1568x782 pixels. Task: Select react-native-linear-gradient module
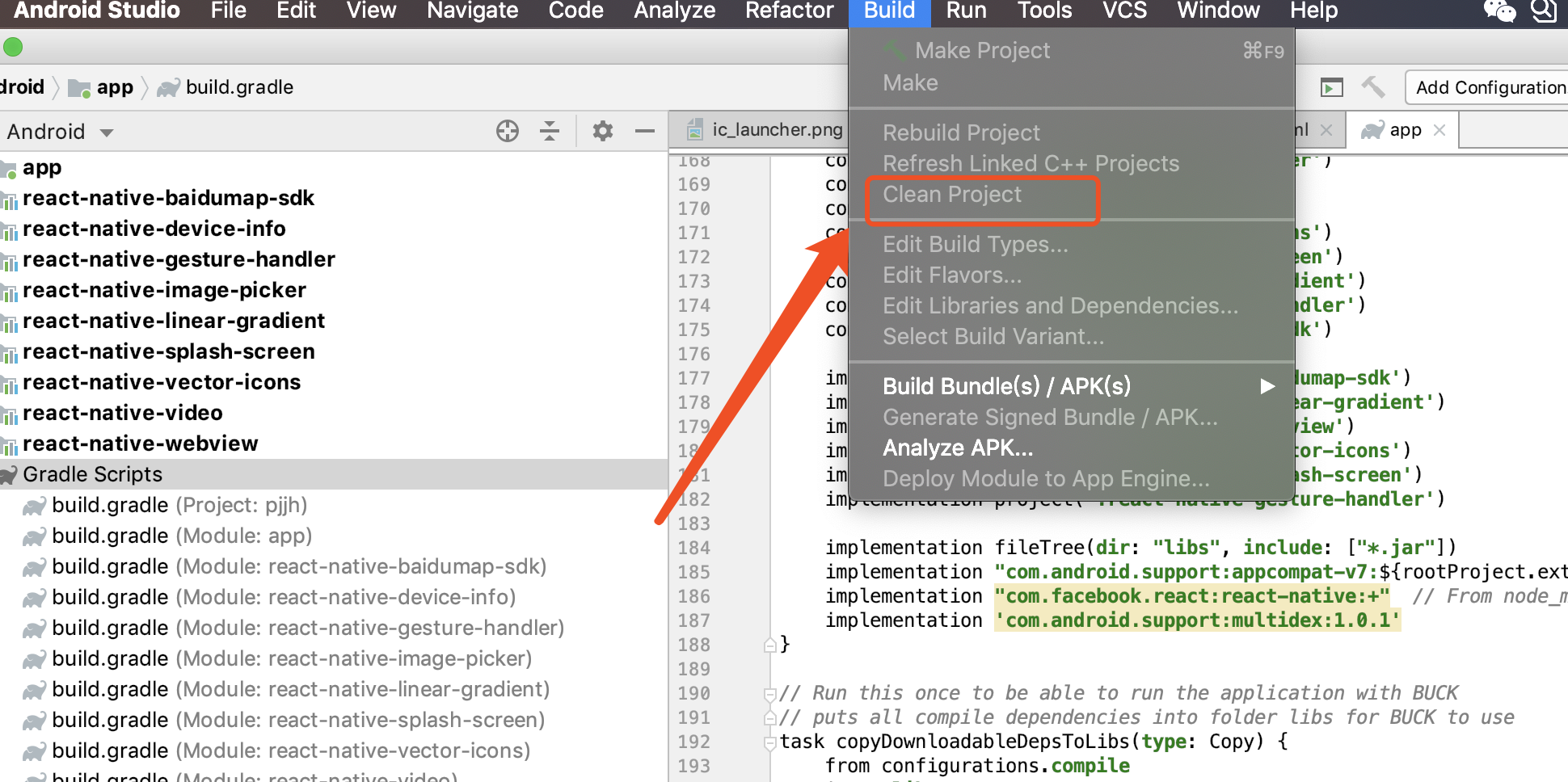(x=174, y=321)
